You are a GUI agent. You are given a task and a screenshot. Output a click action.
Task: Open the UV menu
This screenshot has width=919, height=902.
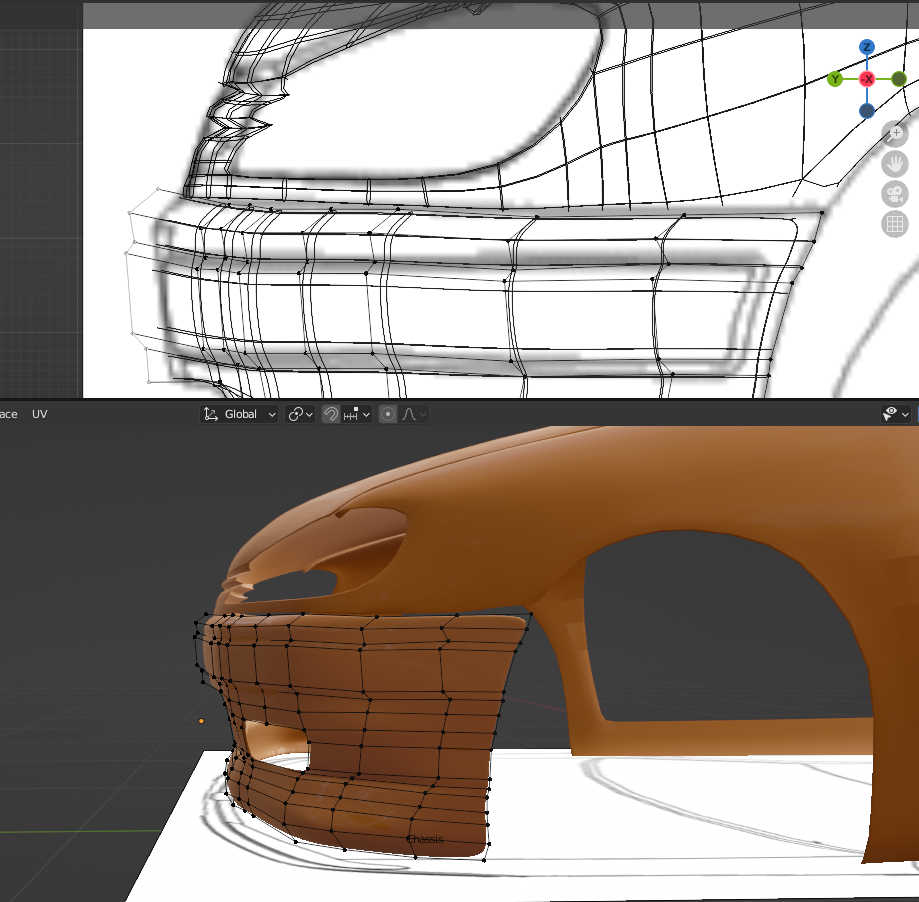click(x=39, y=414)
